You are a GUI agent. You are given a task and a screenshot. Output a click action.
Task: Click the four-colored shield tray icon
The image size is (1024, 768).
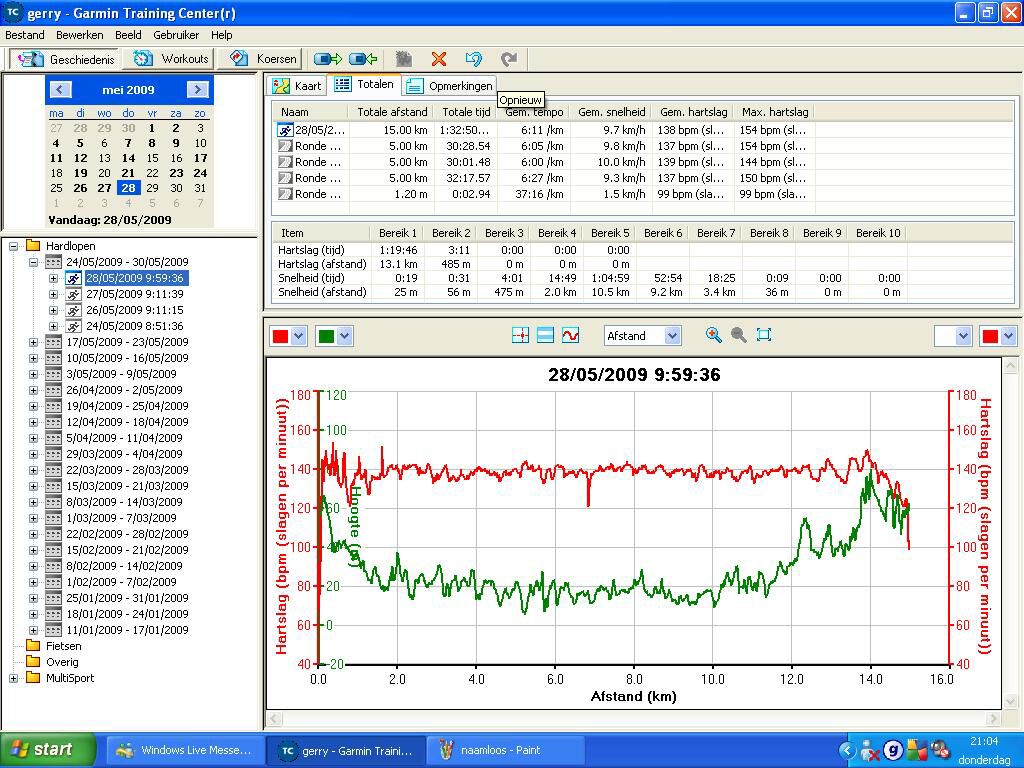point(917,750)
